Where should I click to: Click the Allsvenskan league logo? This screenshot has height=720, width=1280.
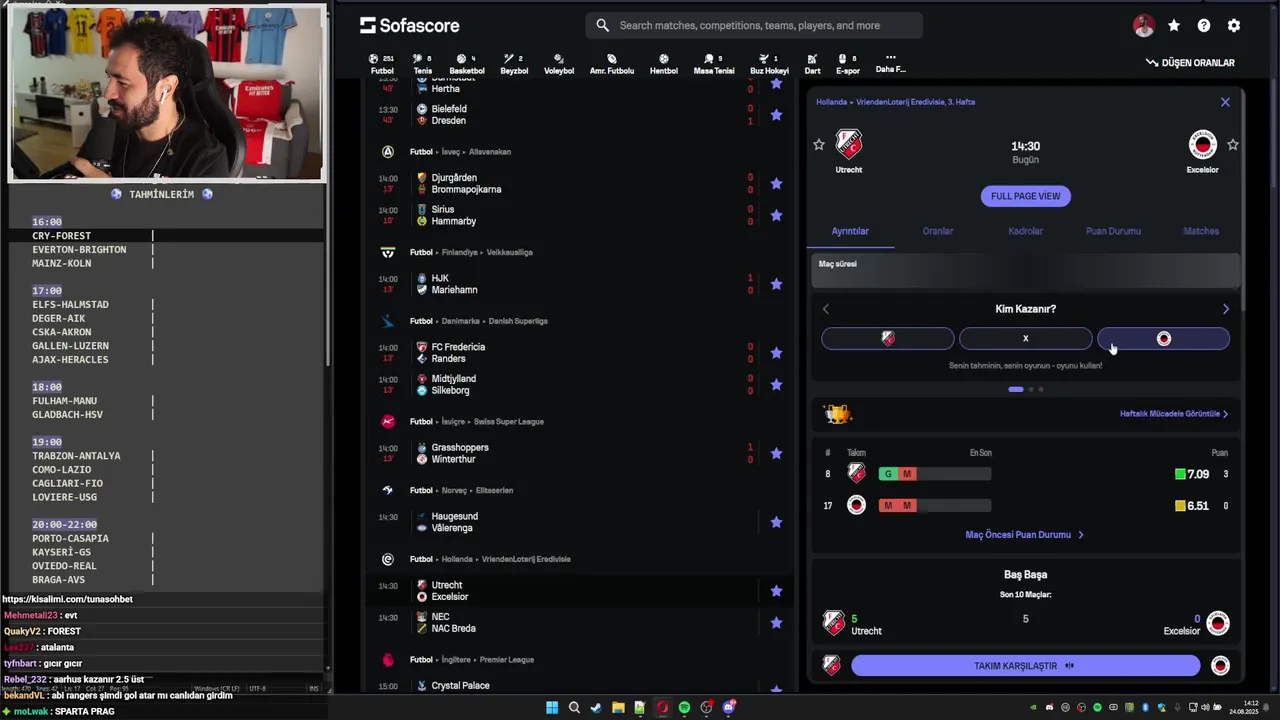(x=388, y=152)
